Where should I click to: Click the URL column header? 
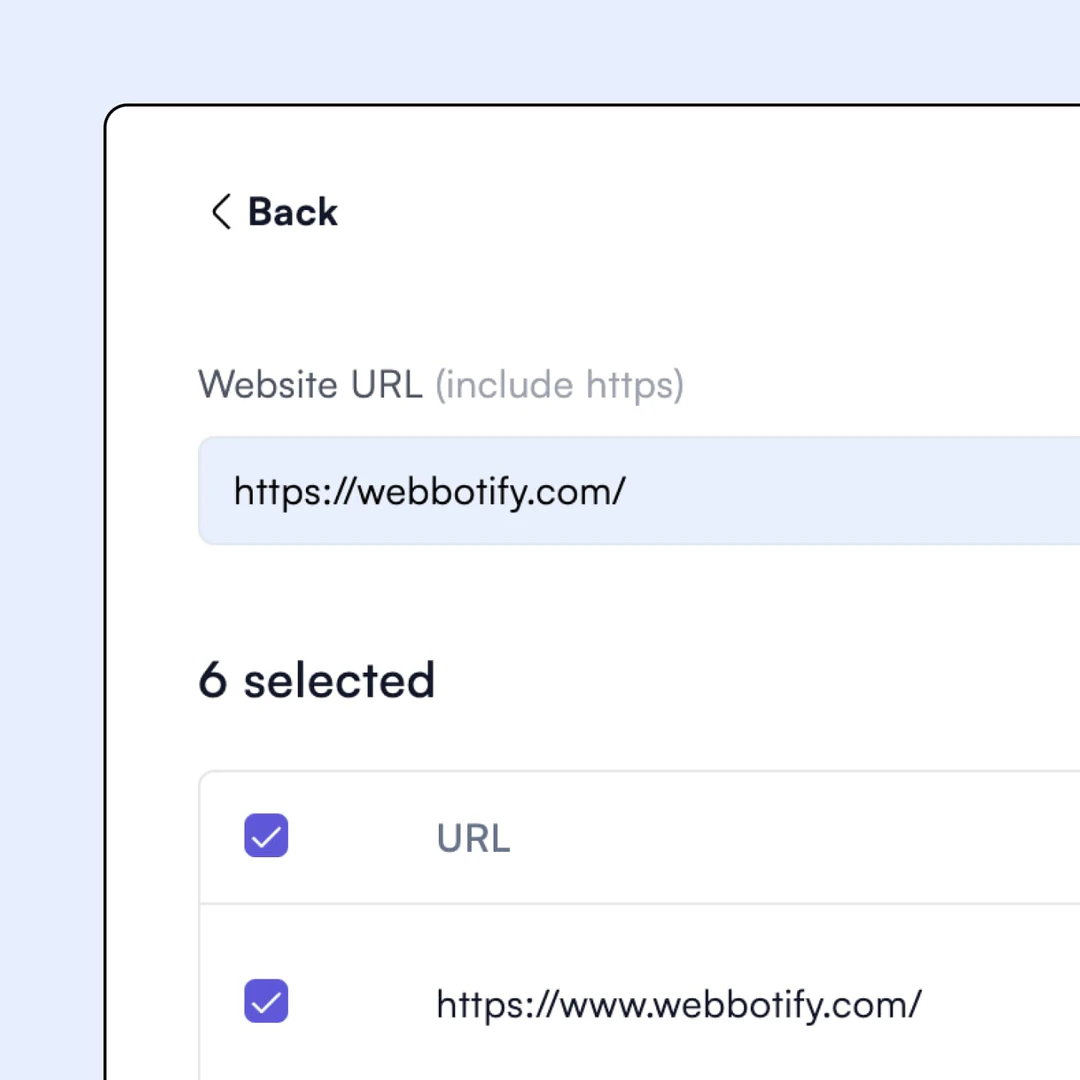pyautogui.click(x=473, y=839)
